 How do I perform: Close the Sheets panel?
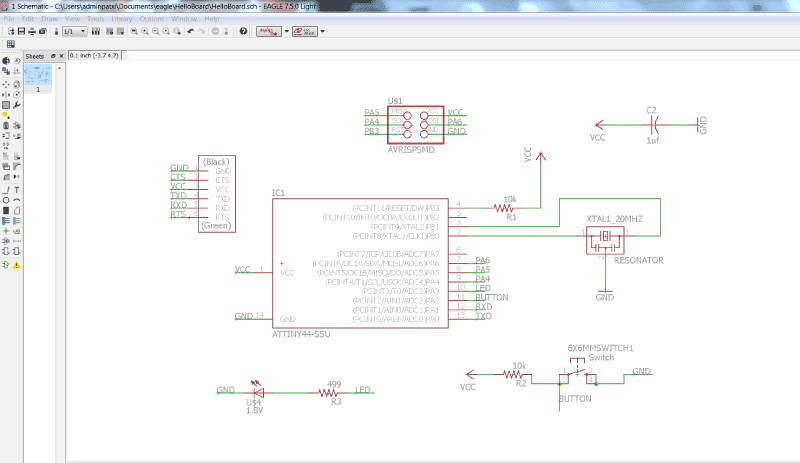coord(61,56)
